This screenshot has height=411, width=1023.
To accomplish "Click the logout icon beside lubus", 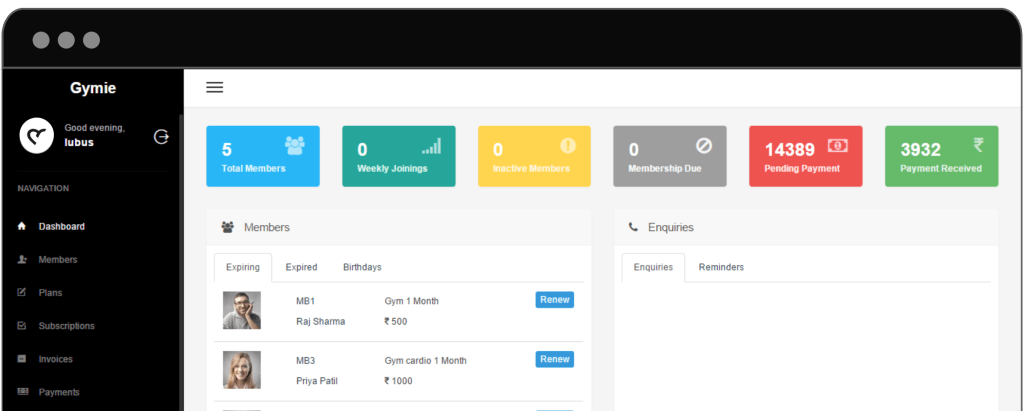I will pyautogui.click(x=161, y=136).
